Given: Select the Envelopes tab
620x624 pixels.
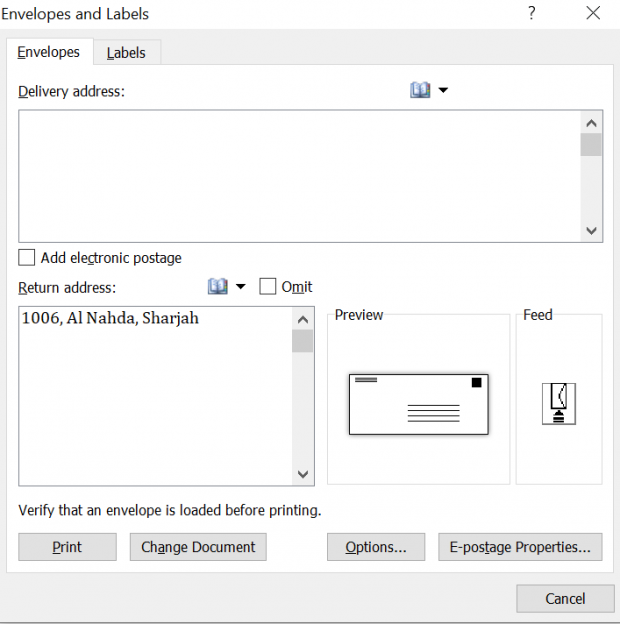Looking at the screenshot, I should tap(49, 52).
